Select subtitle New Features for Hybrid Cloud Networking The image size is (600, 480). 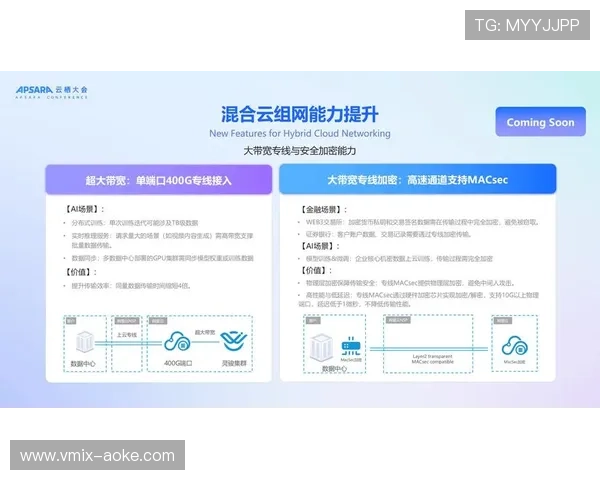[300, 134]
